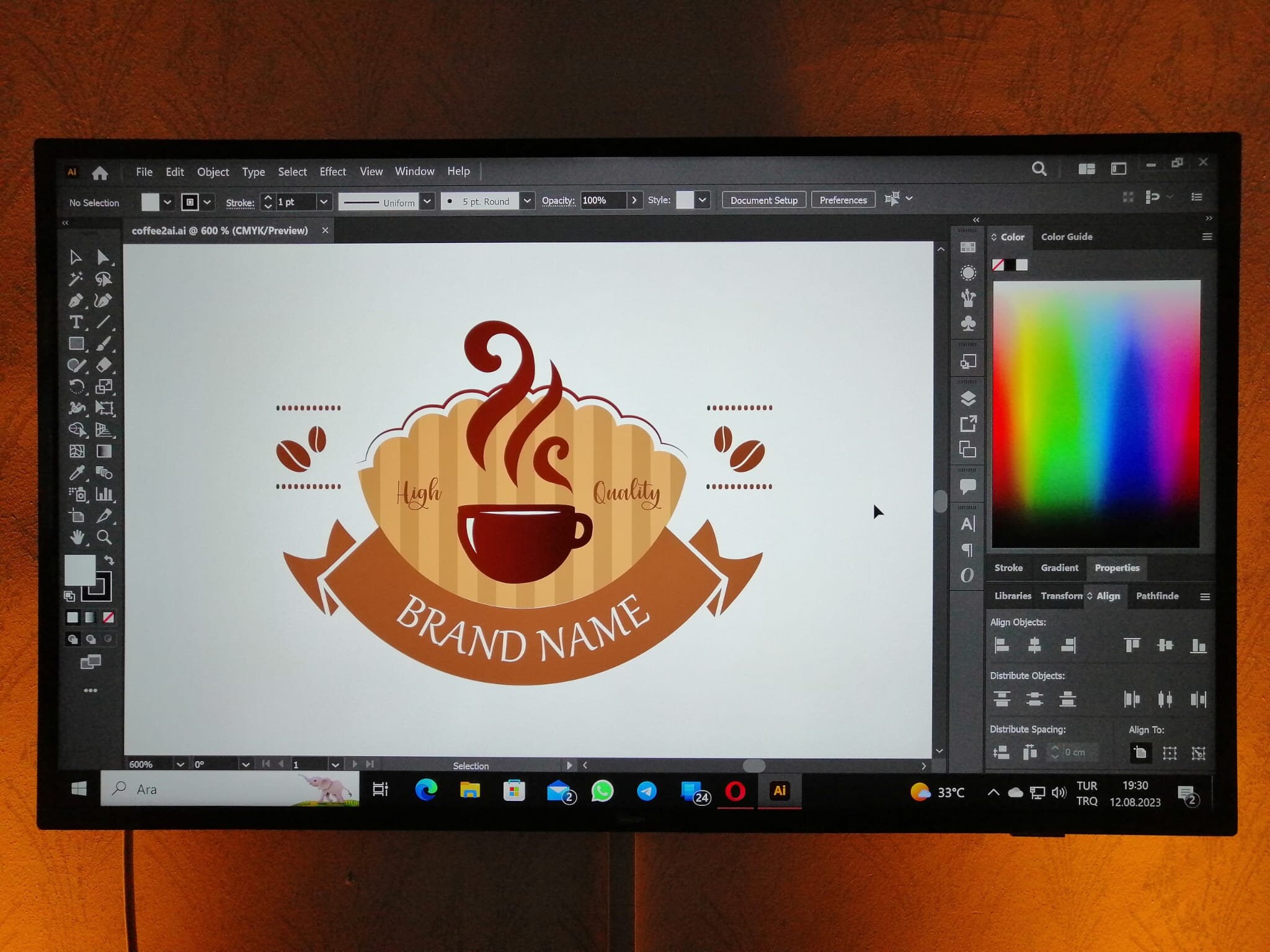Click the next artboard arrow at the bottom
1270x952 pixels.
click(356, 764)
